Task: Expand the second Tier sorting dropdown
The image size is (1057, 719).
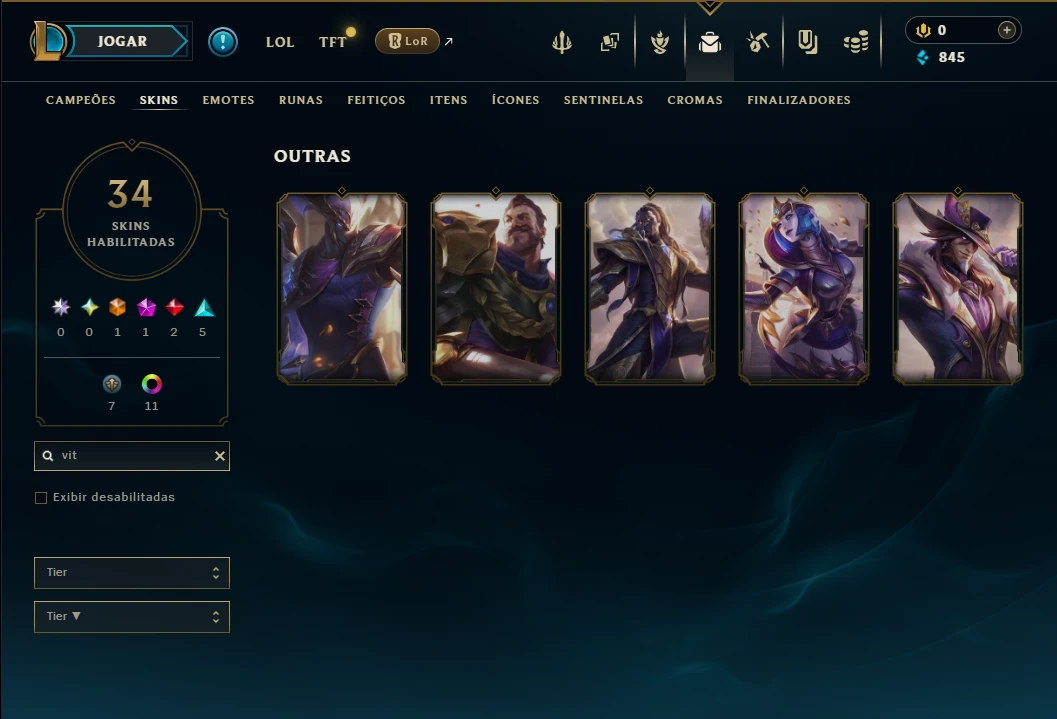Action: (x=132, y=617)
